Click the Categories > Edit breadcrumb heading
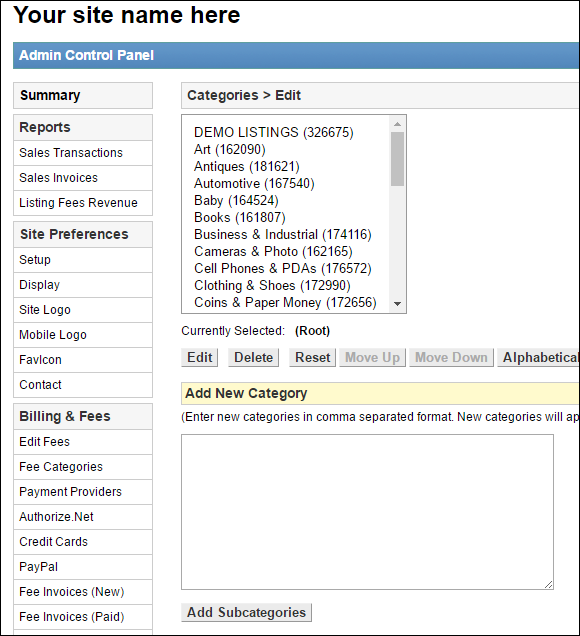This screenshot has width=580, height=636. tap(244, 95)
